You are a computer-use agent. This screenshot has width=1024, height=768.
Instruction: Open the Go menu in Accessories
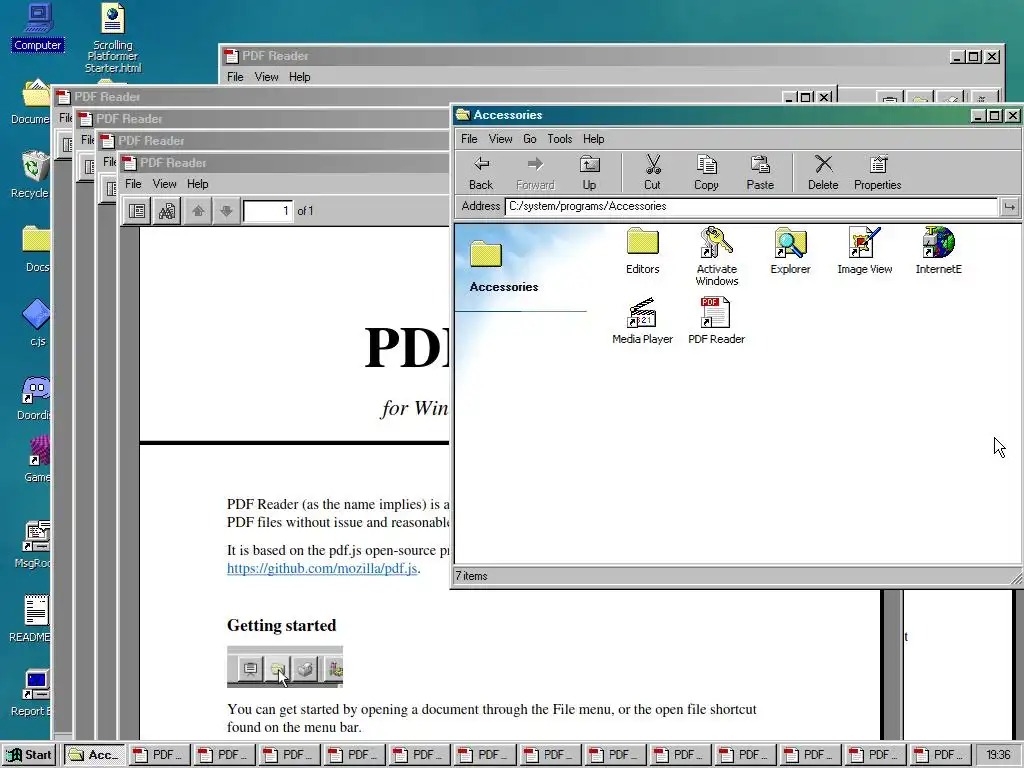[x=530, y=139]
